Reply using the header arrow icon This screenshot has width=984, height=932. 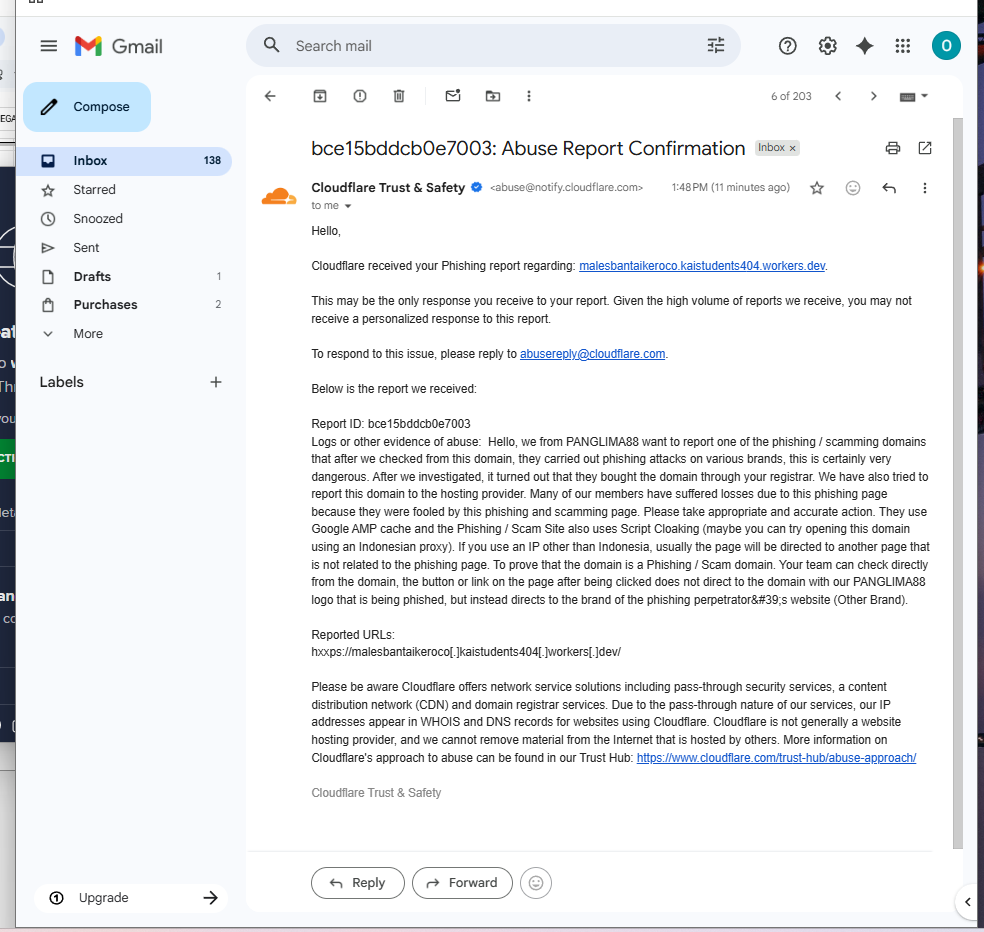point(889,188)
